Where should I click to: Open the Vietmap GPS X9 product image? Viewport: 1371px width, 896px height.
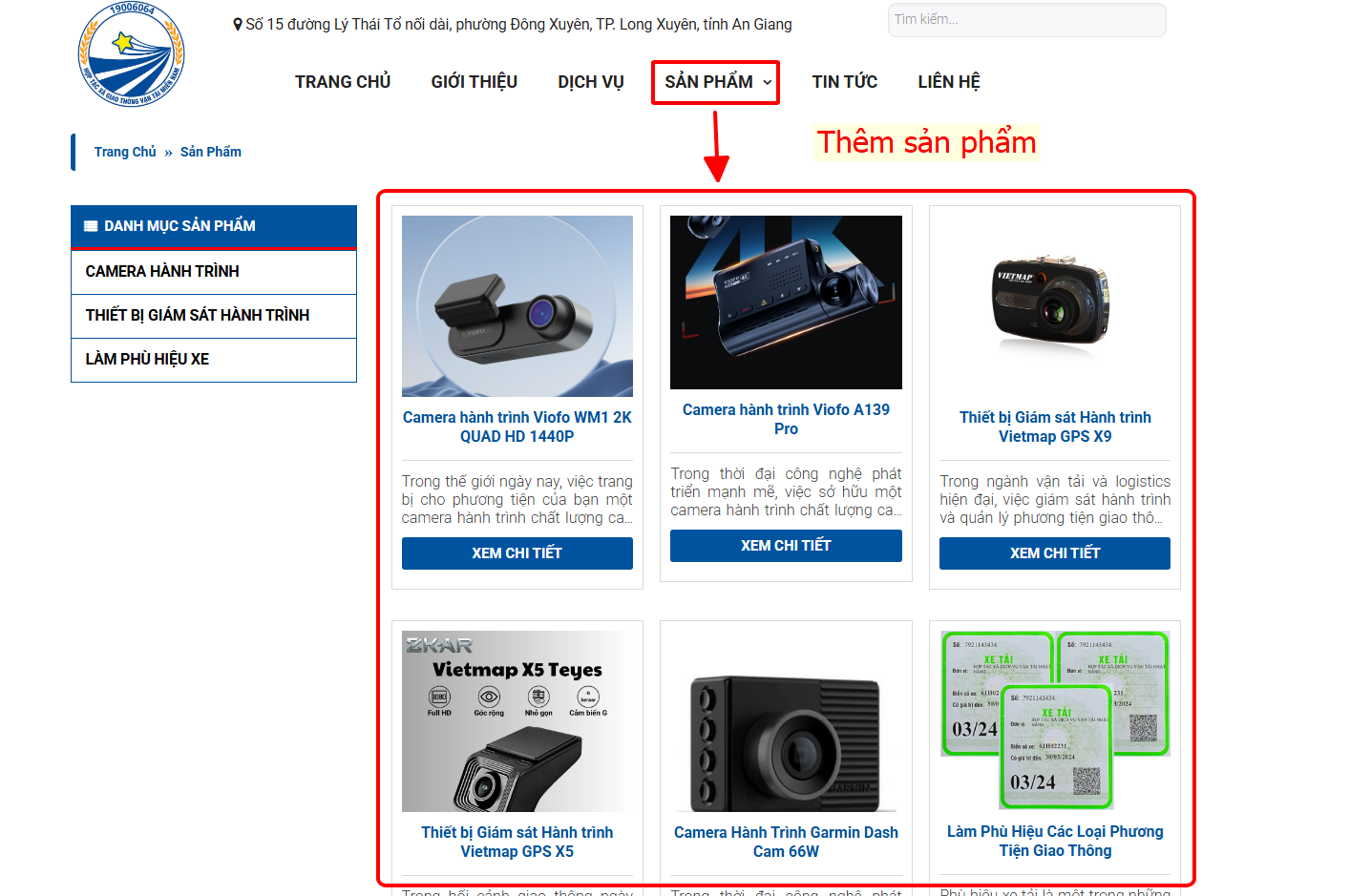[1055, 306]
